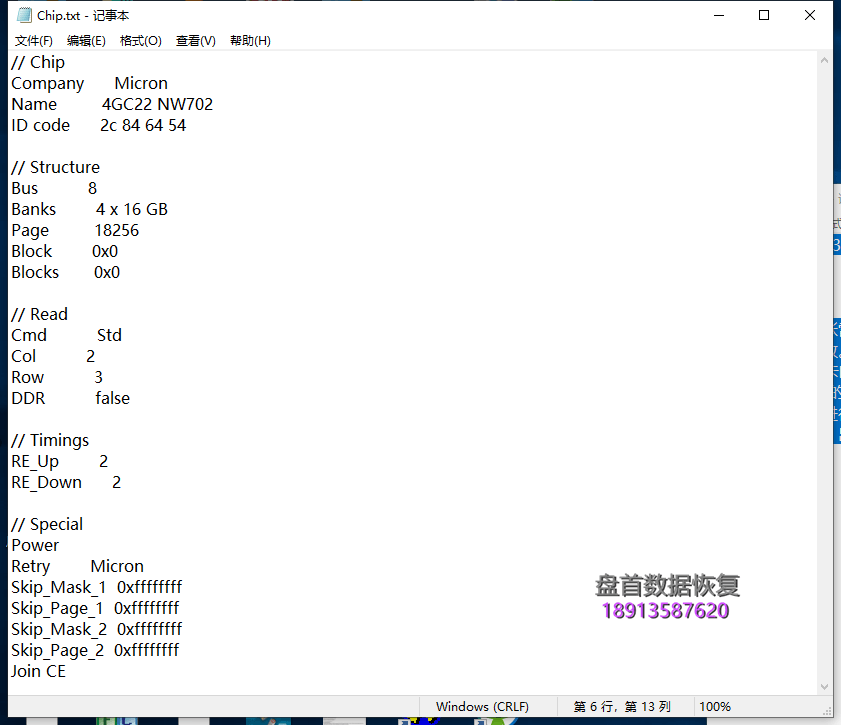This screenshot has height=725, width=841.
Task: Click the '// Chip' header line
Action: tap(38, 62)
